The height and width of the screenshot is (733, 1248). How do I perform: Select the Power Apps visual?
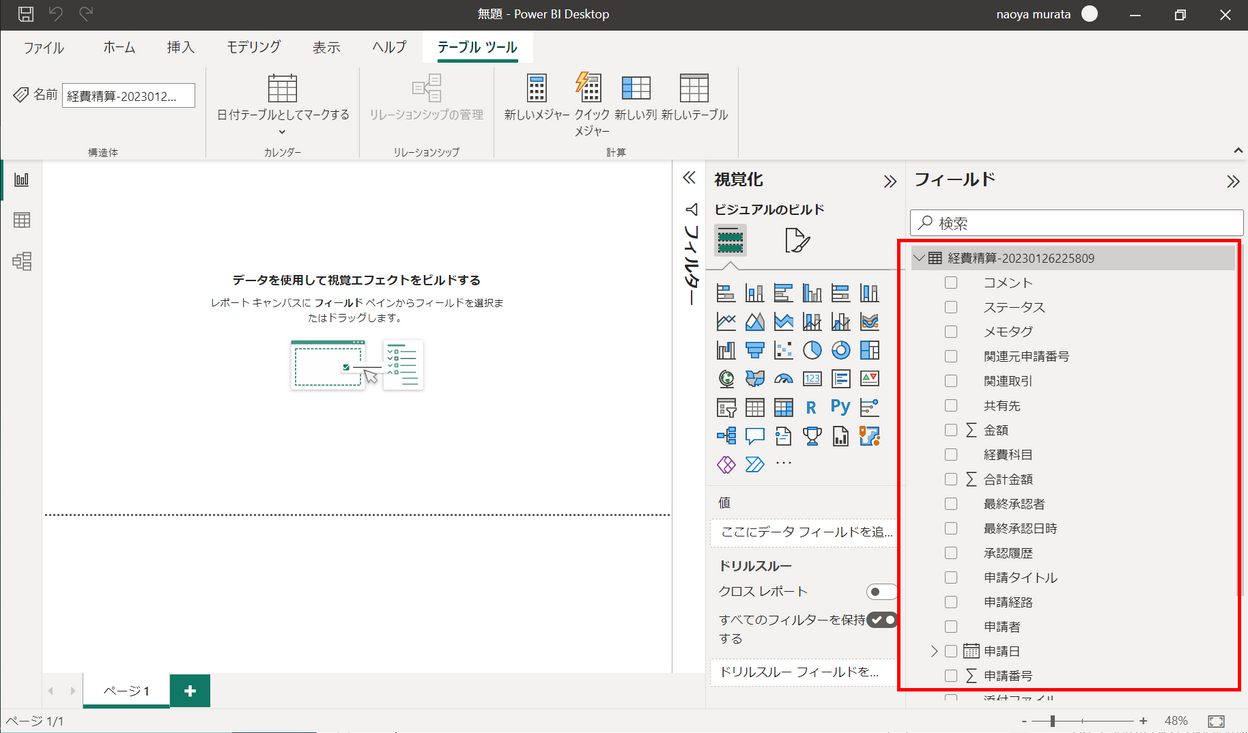pos(726,464)
